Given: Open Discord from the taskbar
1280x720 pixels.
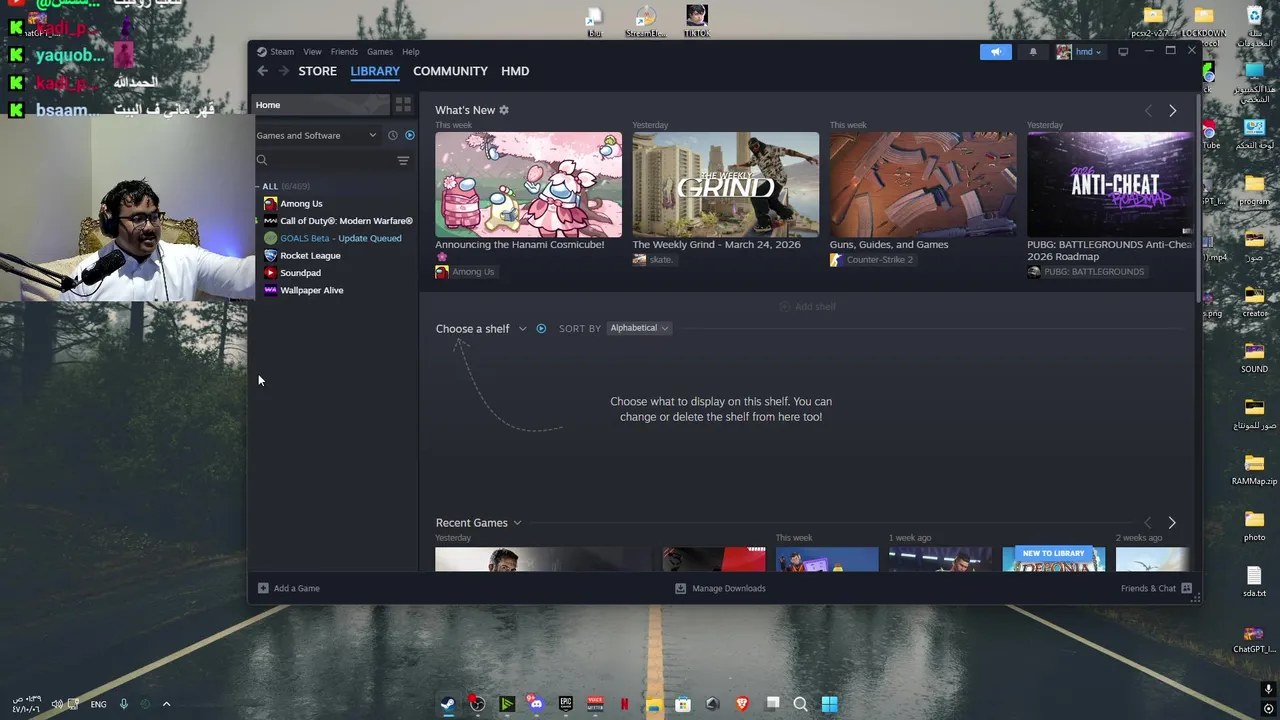Looking at the screenshot, I should coord(536,704).
